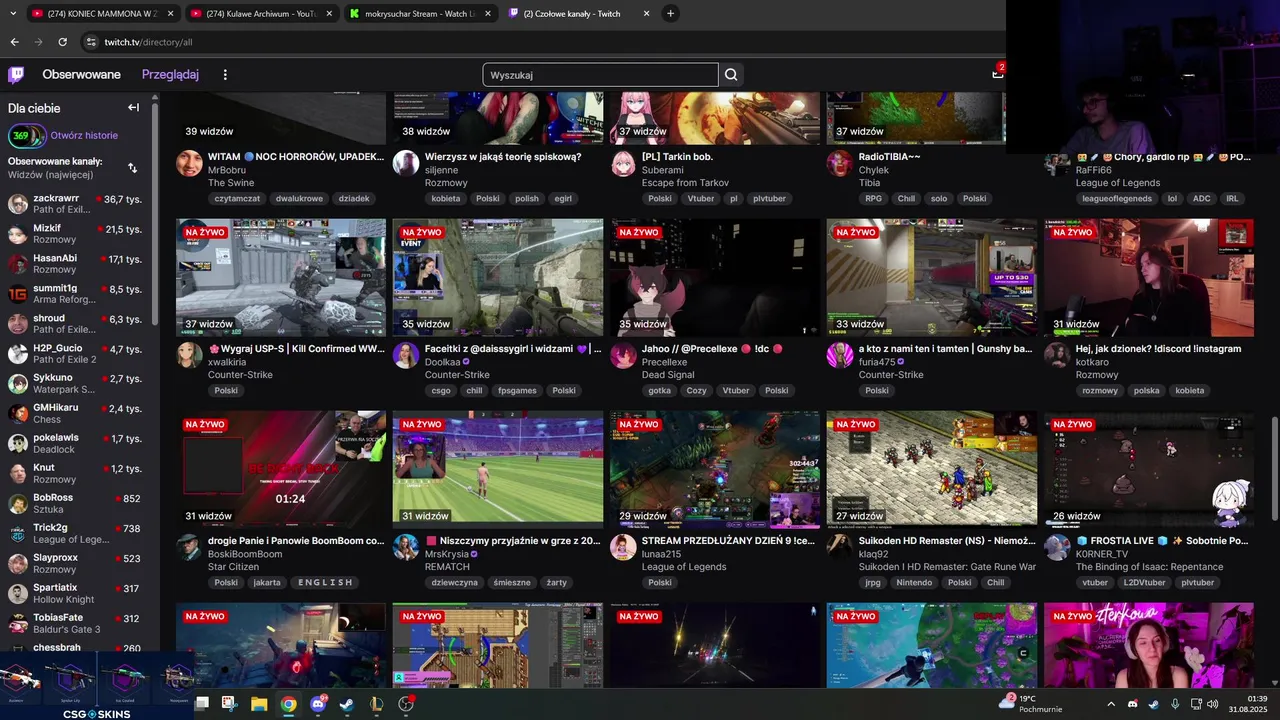Open Suikoden HD Remaster stream title link

pos(947,541)
